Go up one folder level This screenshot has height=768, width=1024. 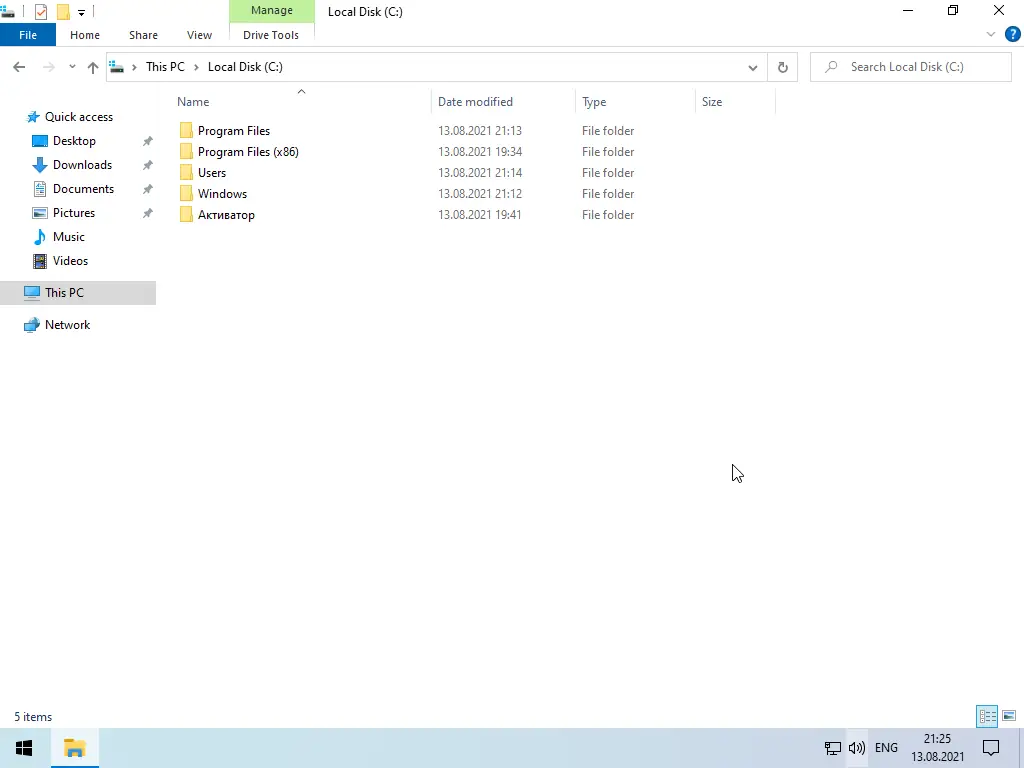pos(93,67)
